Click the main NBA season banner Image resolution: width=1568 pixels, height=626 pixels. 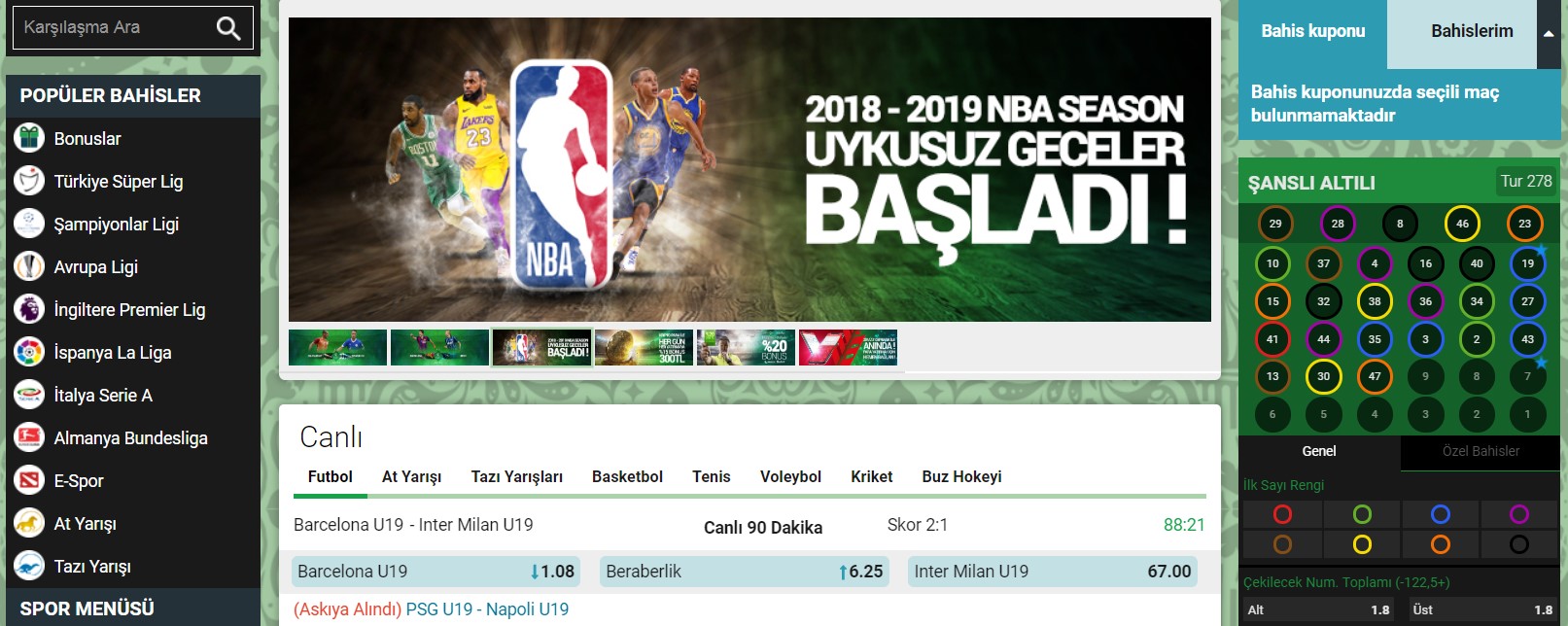[x=749, y=169]
